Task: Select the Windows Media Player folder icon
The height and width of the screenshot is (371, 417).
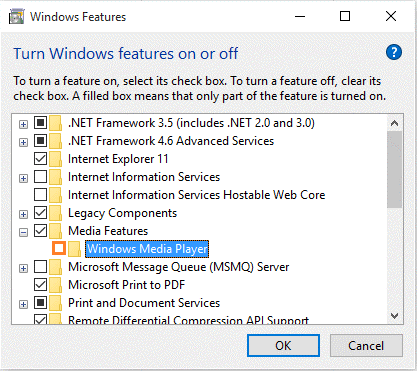Action: [74, 249]
